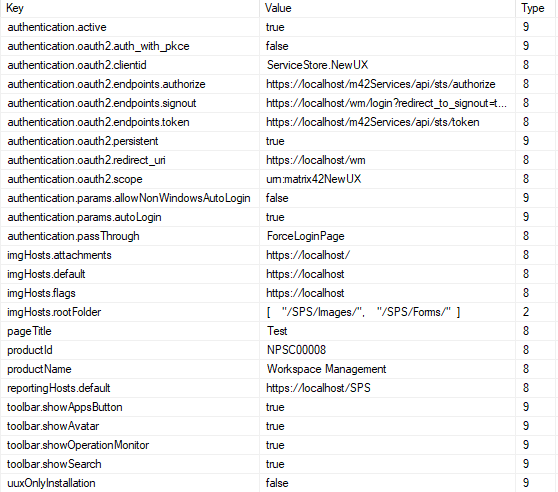Select the pageTitle key
The height and width of the screenshot is (492, 558).
(x=29, y=331)
